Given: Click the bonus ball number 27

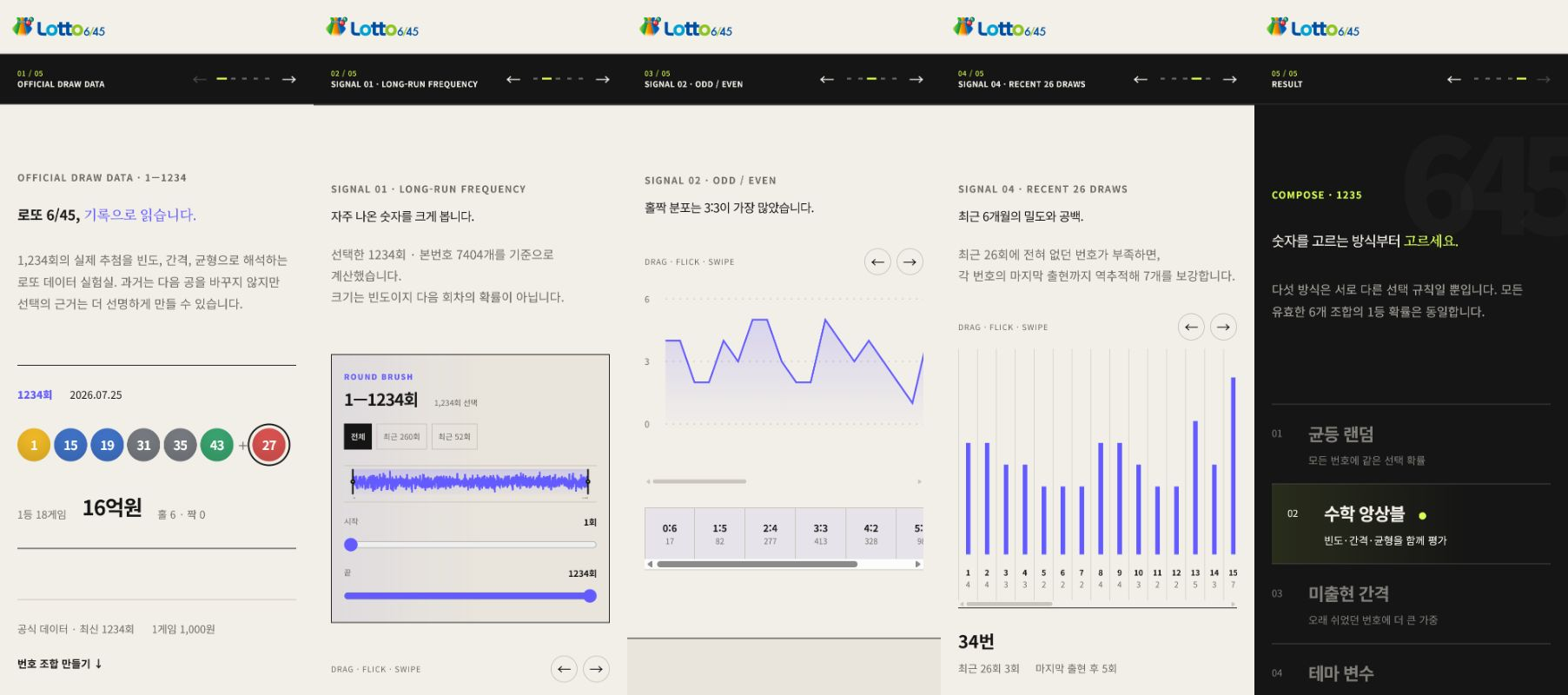Looking at the screenshot, I should pyautogui.click(x=269, y=445).
